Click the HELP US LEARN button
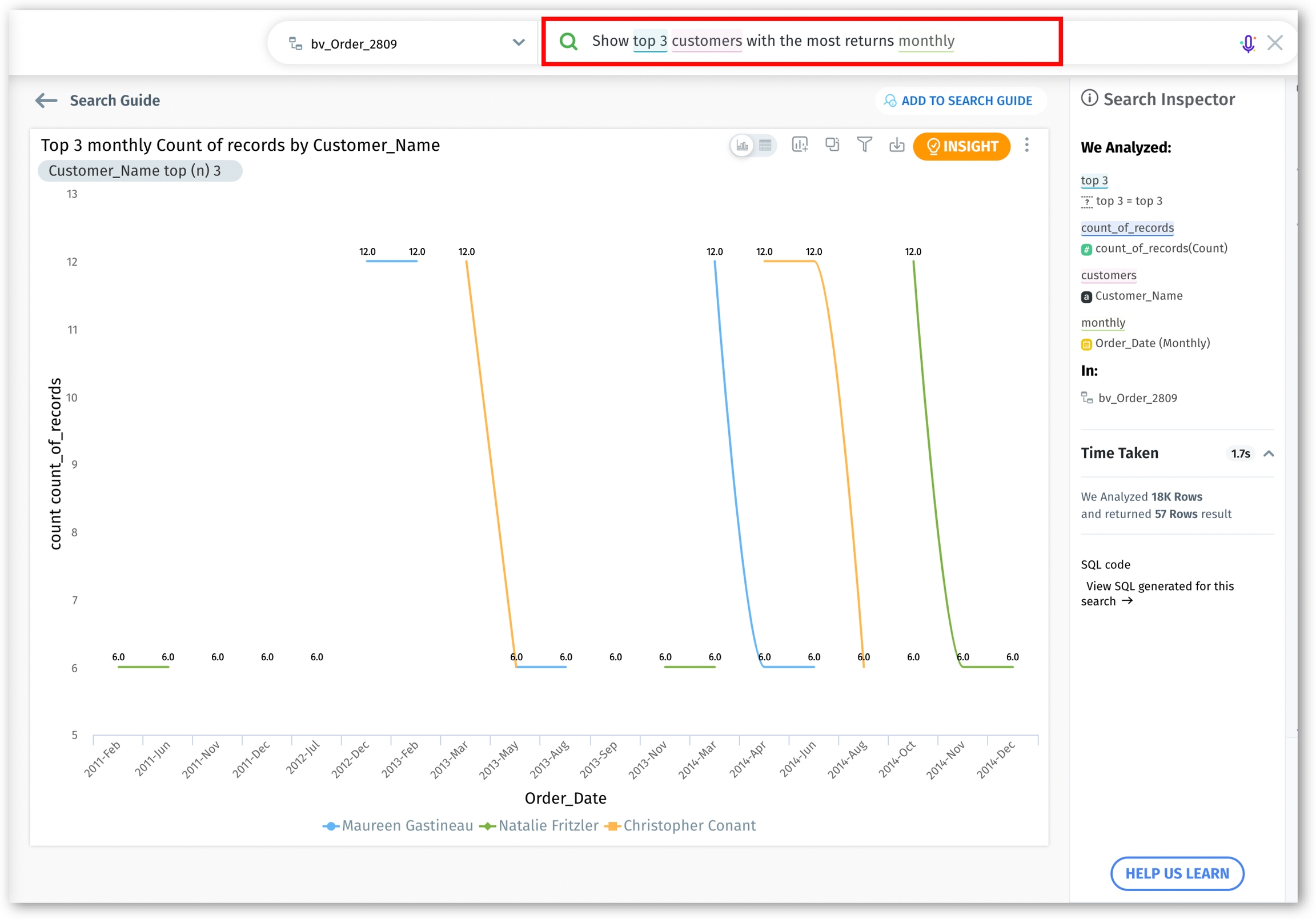Screen dimensions: 1316x919 point(1177,873)
